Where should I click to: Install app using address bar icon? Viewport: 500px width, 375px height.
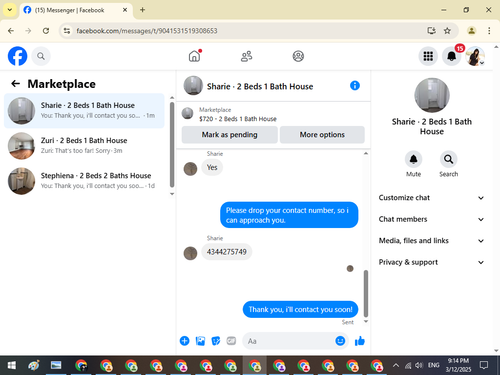click(431, 31)
